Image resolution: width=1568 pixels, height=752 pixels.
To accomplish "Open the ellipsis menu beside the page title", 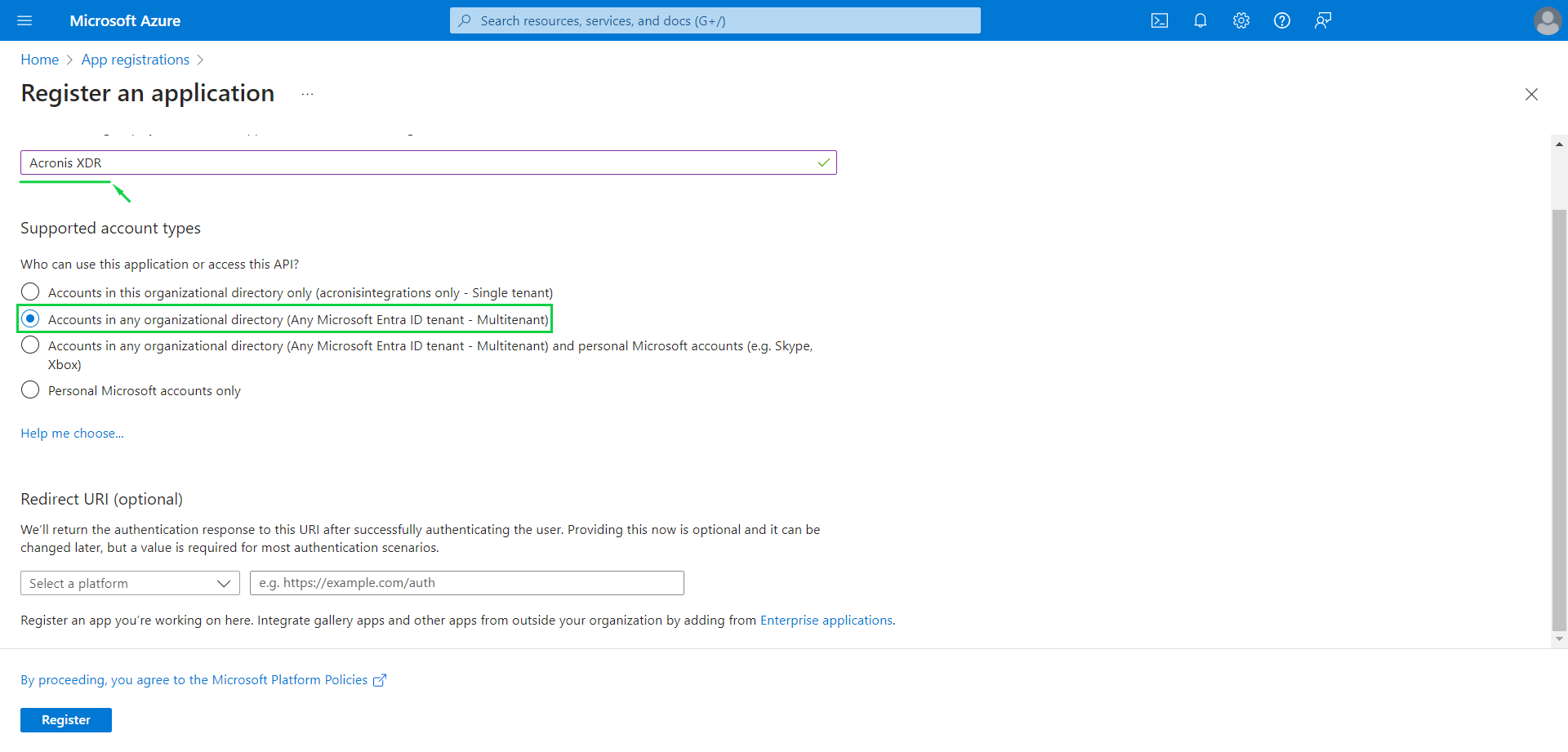I will pyautogui.click(x=307, y=93).
